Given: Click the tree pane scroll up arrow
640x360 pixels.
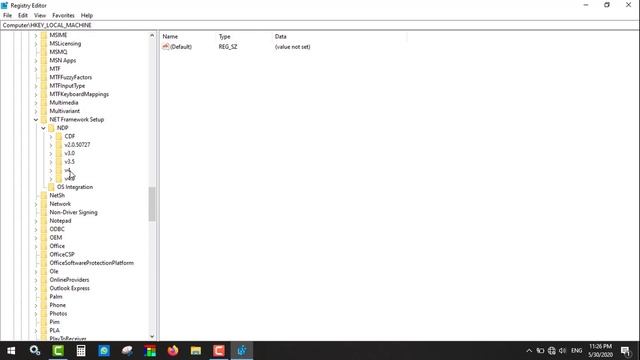Looking at the screenshot, I should point(152,36).
